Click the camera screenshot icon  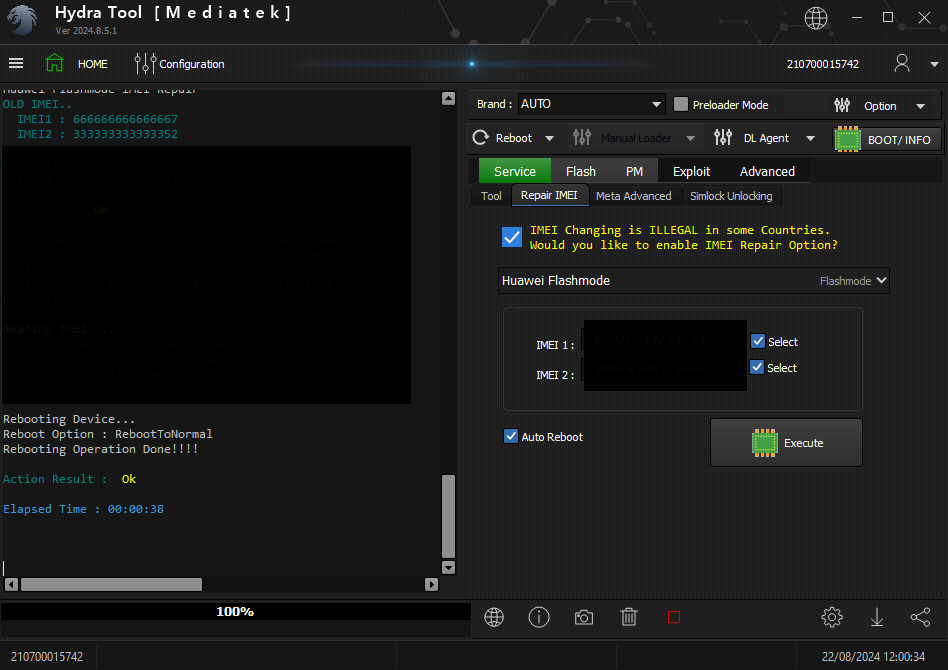pyautogui.click(x=584, y=617)
